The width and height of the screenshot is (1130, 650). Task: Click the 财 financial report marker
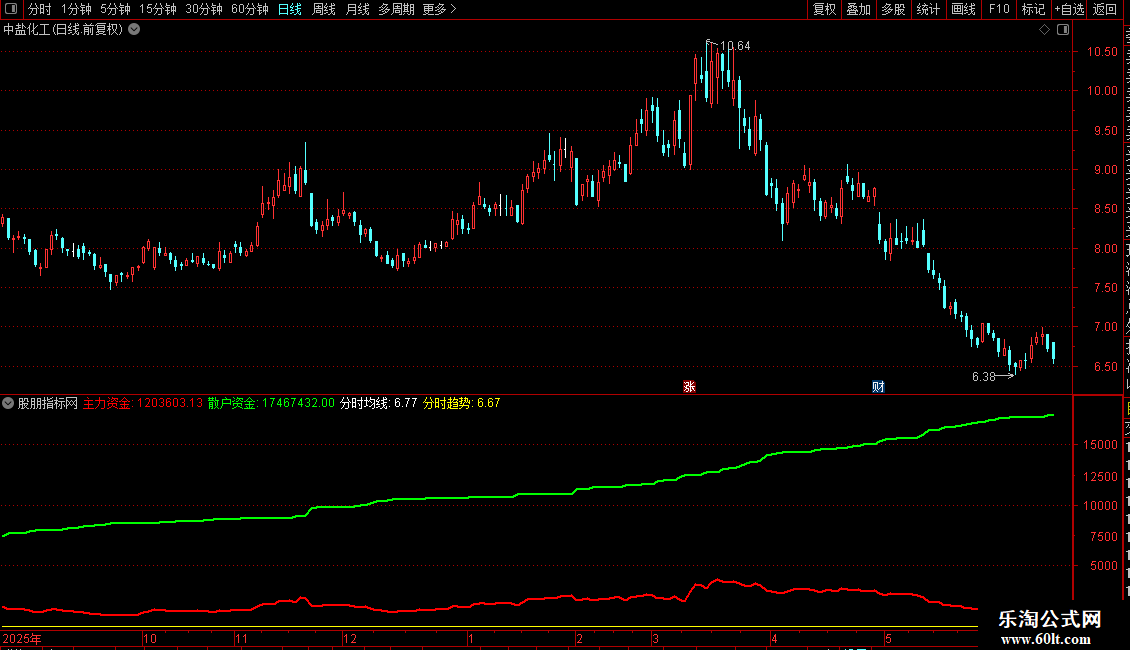pyautogui.click(x=878, y=387)
